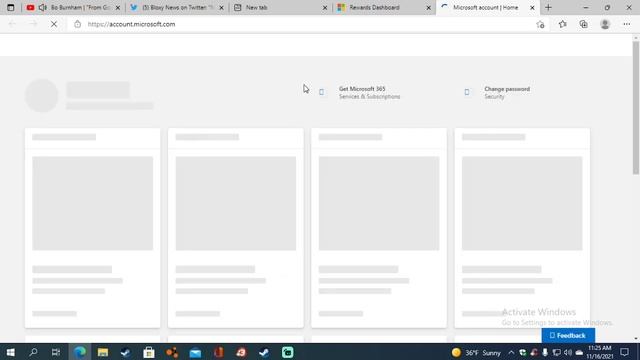The height and width of the screenshot is (360, 640).
Task: Open the Collections panel
Action: pos(584,24)
